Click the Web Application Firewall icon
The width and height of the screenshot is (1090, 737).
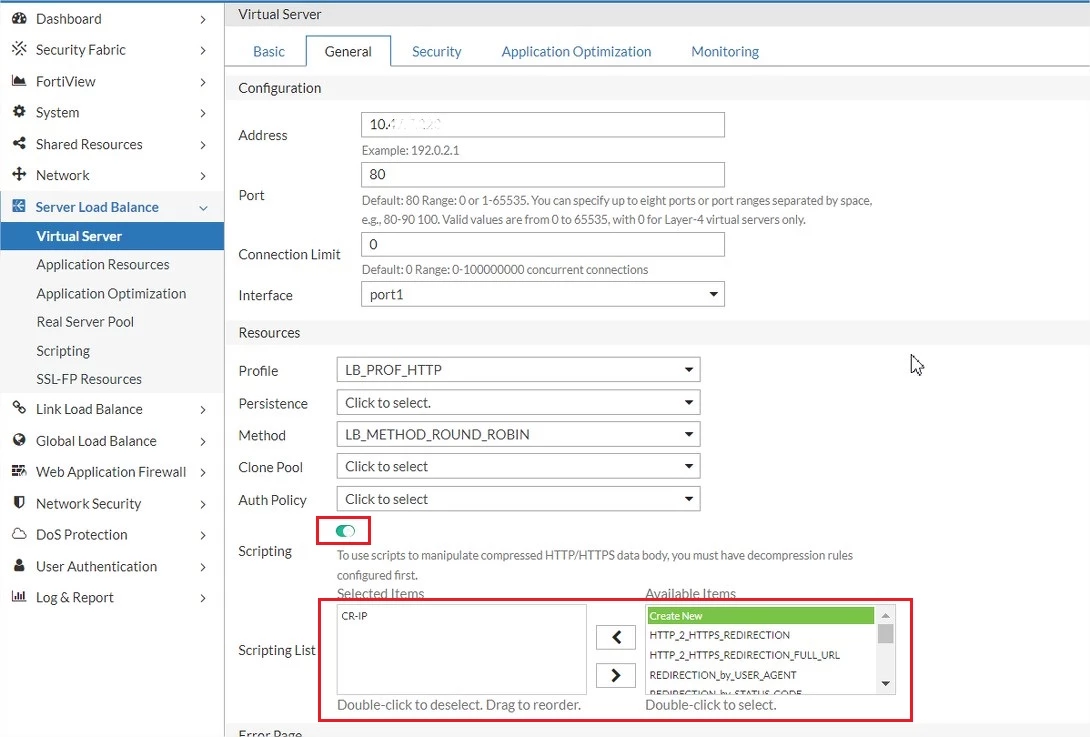[x=19, y=471]
